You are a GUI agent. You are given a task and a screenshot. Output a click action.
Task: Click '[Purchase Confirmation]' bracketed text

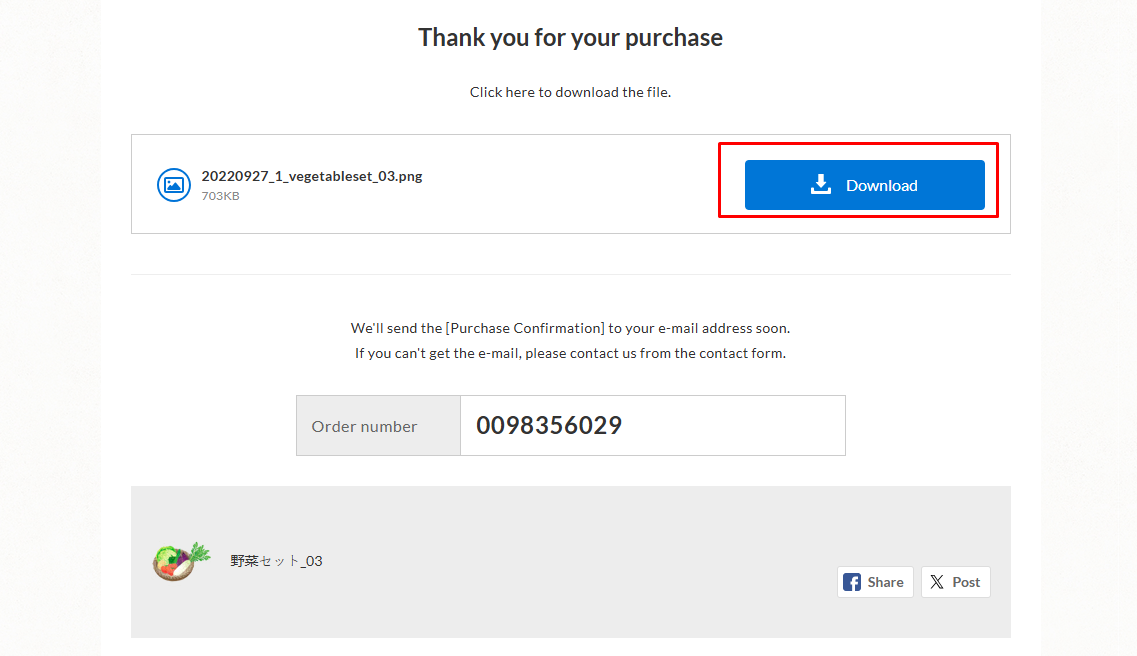click(525, 328)
